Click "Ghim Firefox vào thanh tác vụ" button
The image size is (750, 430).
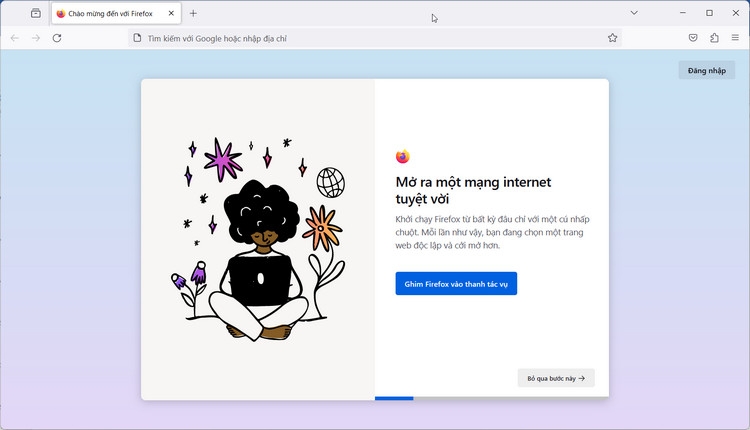coord(456,284)
